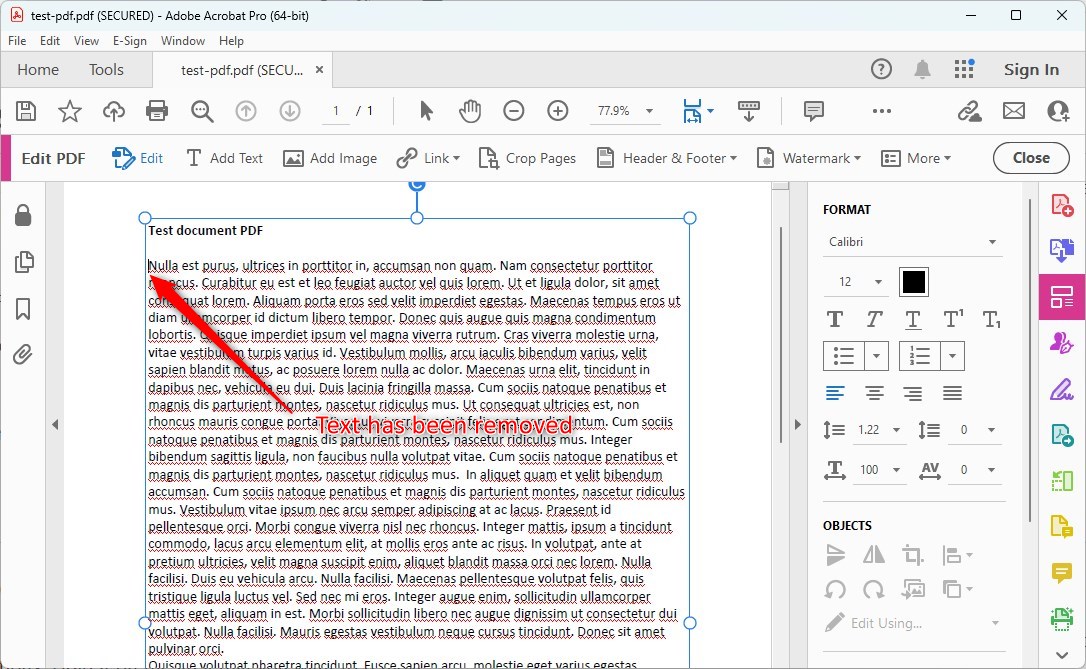Image resolution: width=1086 pixels, height=669 pixels.
Task: Open the zoom level dropdown at 77.9%
Action: (x=625, y=111)
